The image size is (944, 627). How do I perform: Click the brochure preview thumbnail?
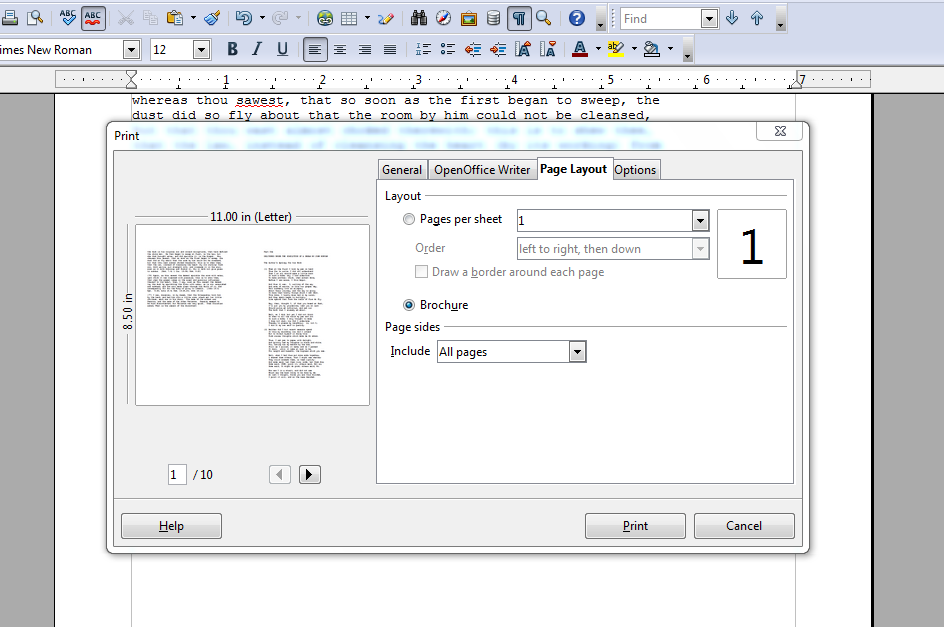click(252, 315)
